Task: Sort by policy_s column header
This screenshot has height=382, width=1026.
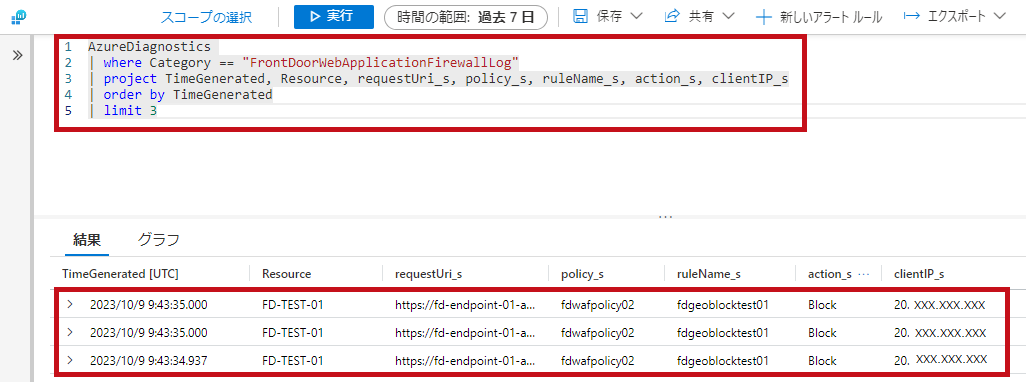Action: (x=582, y=274)
